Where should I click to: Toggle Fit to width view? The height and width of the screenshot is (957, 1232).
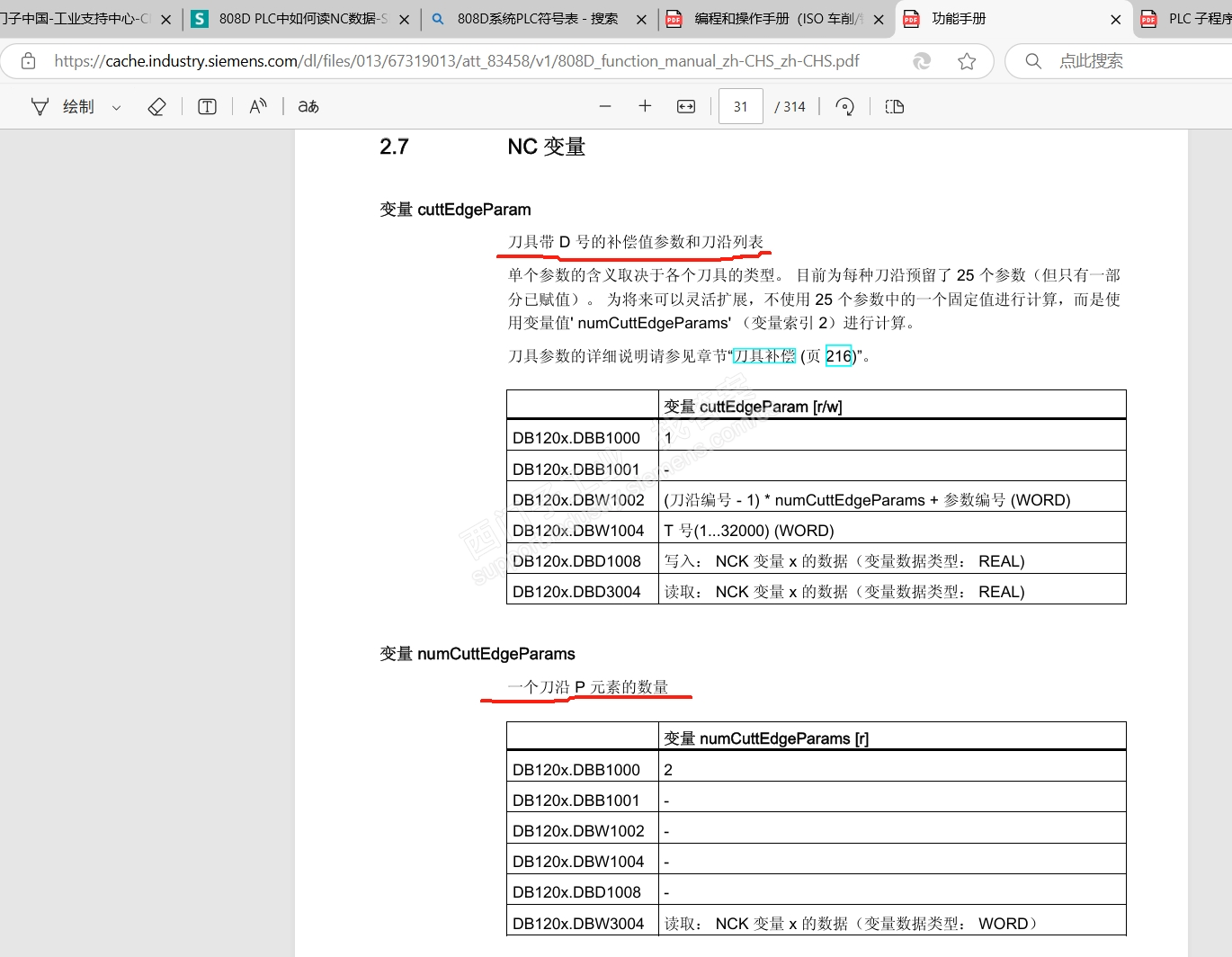click(x=686, y=106)
